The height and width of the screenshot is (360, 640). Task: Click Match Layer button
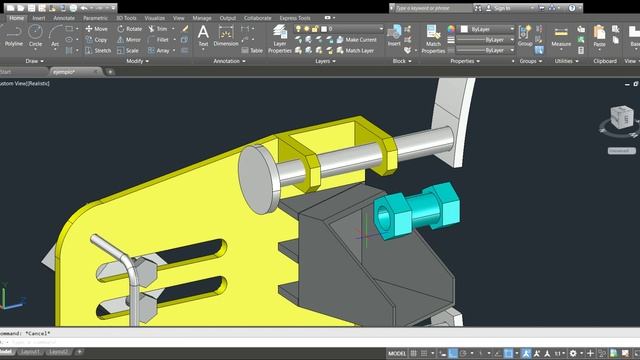tap(355, 51)
